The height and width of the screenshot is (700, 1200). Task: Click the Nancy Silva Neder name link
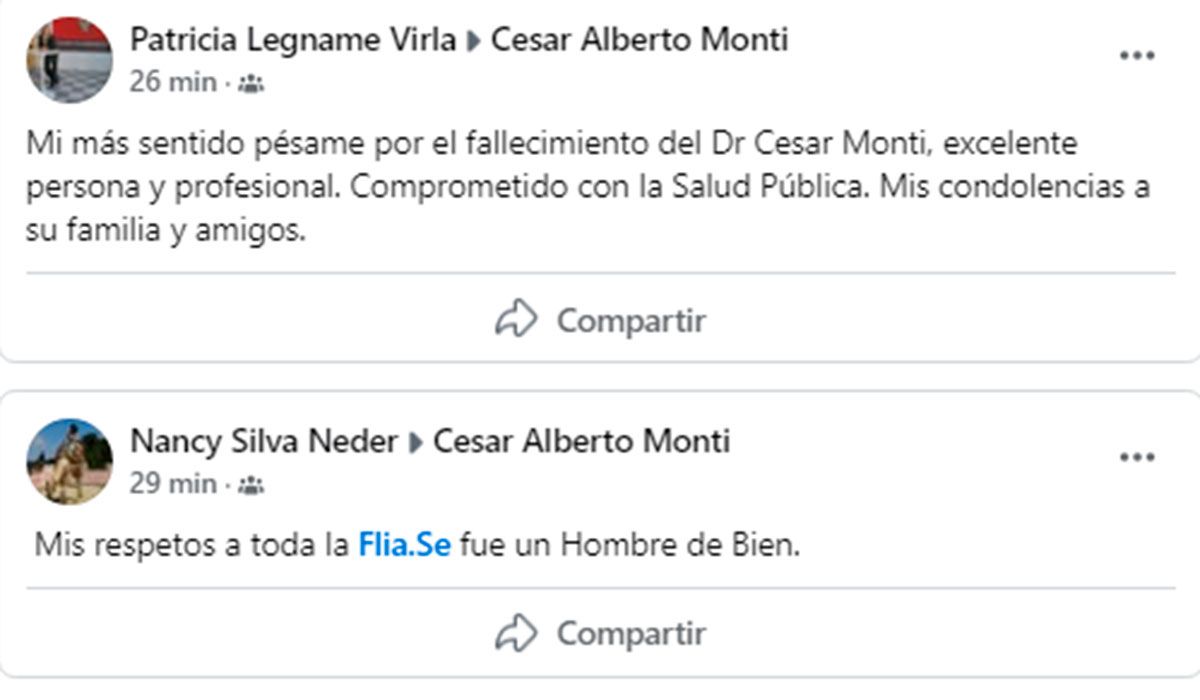tap(264, 441)
